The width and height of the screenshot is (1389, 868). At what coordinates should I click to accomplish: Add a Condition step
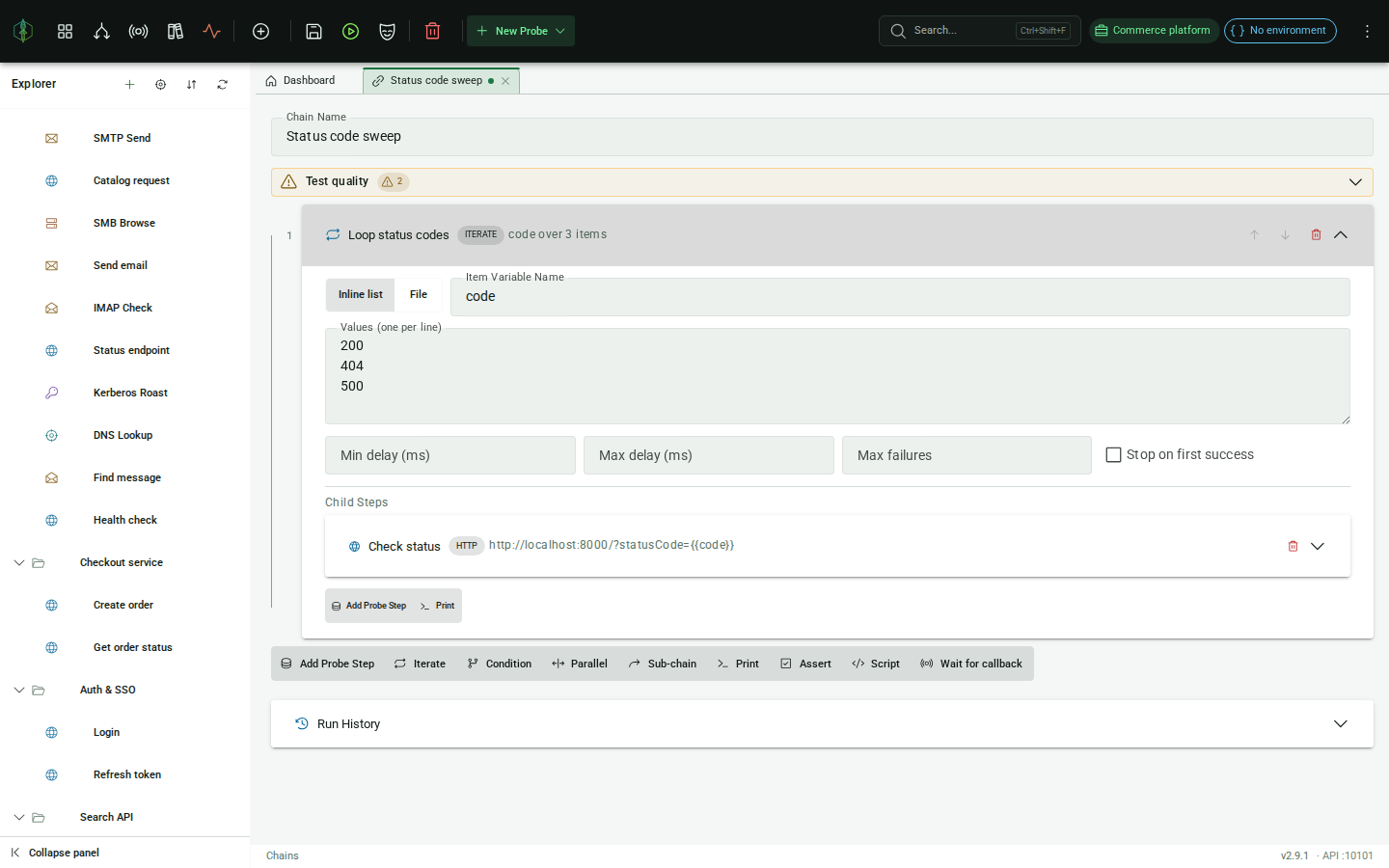499,664
